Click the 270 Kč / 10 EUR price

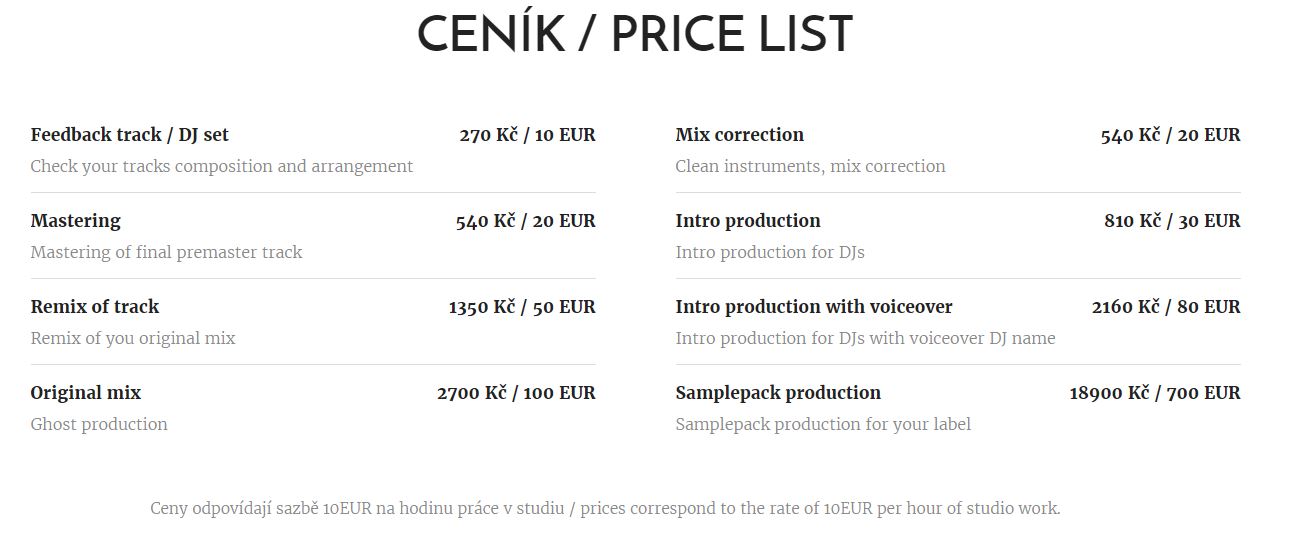pos(527,135)
